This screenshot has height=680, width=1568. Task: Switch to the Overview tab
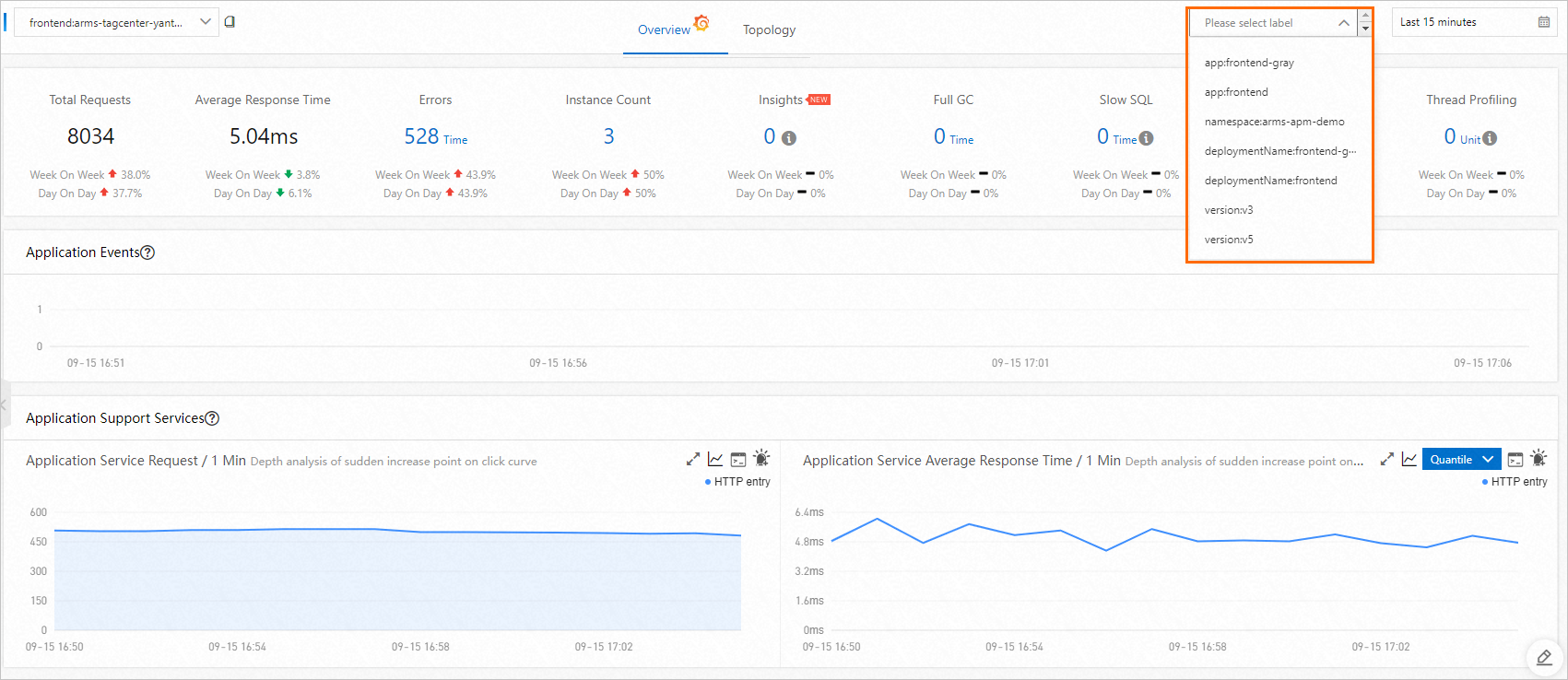point(664,29)
